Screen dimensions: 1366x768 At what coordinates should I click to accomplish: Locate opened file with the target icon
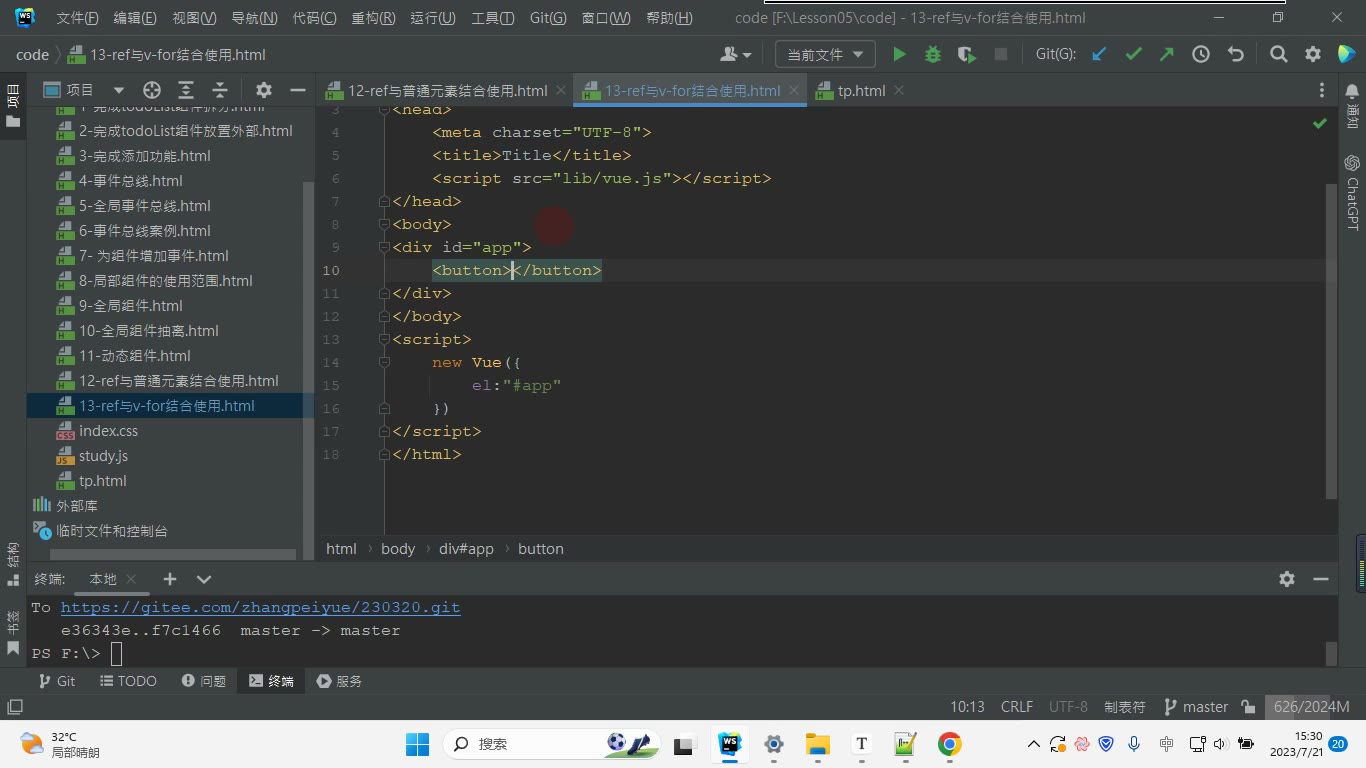[152, 90]
